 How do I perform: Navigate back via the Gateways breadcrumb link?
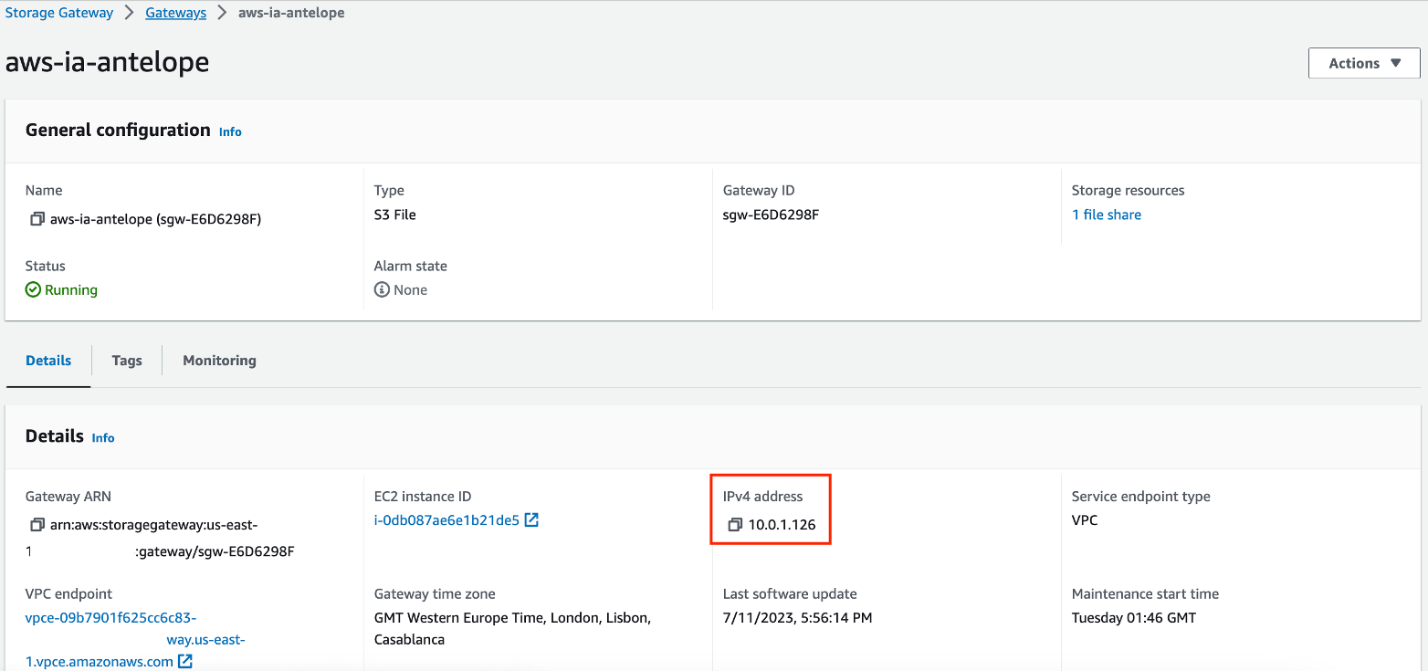coord(175,12)
